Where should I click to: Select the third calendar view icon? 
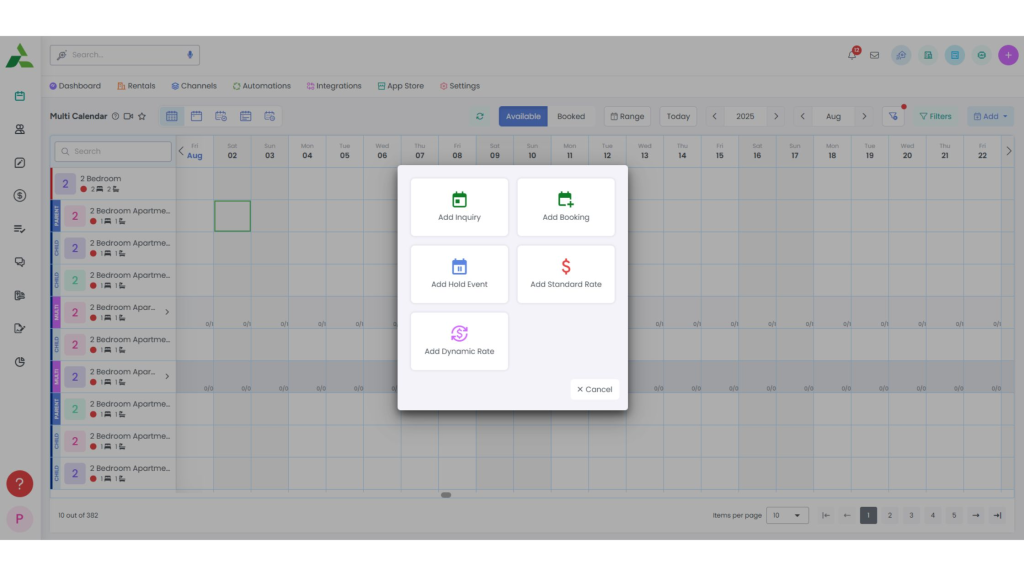[221, 116]
